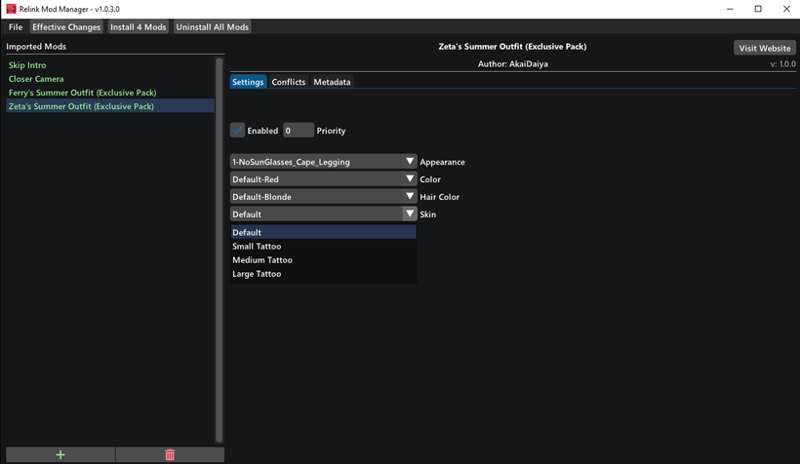The width and height of the screenshot is (800, 464).
Task: Switch to the Settings tab
Action: [x=248, y=82]
